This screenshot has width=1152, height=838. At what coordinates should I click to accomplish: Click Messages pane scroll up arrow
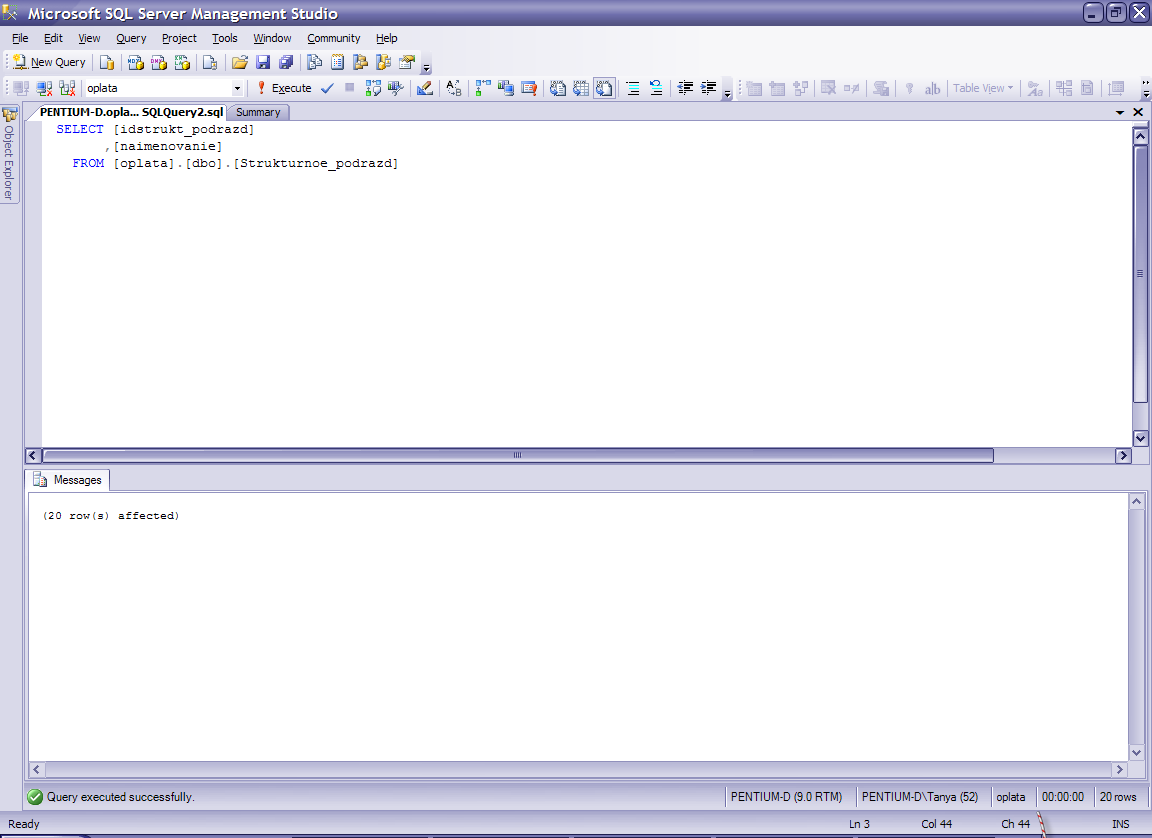tap(1137, 502)
